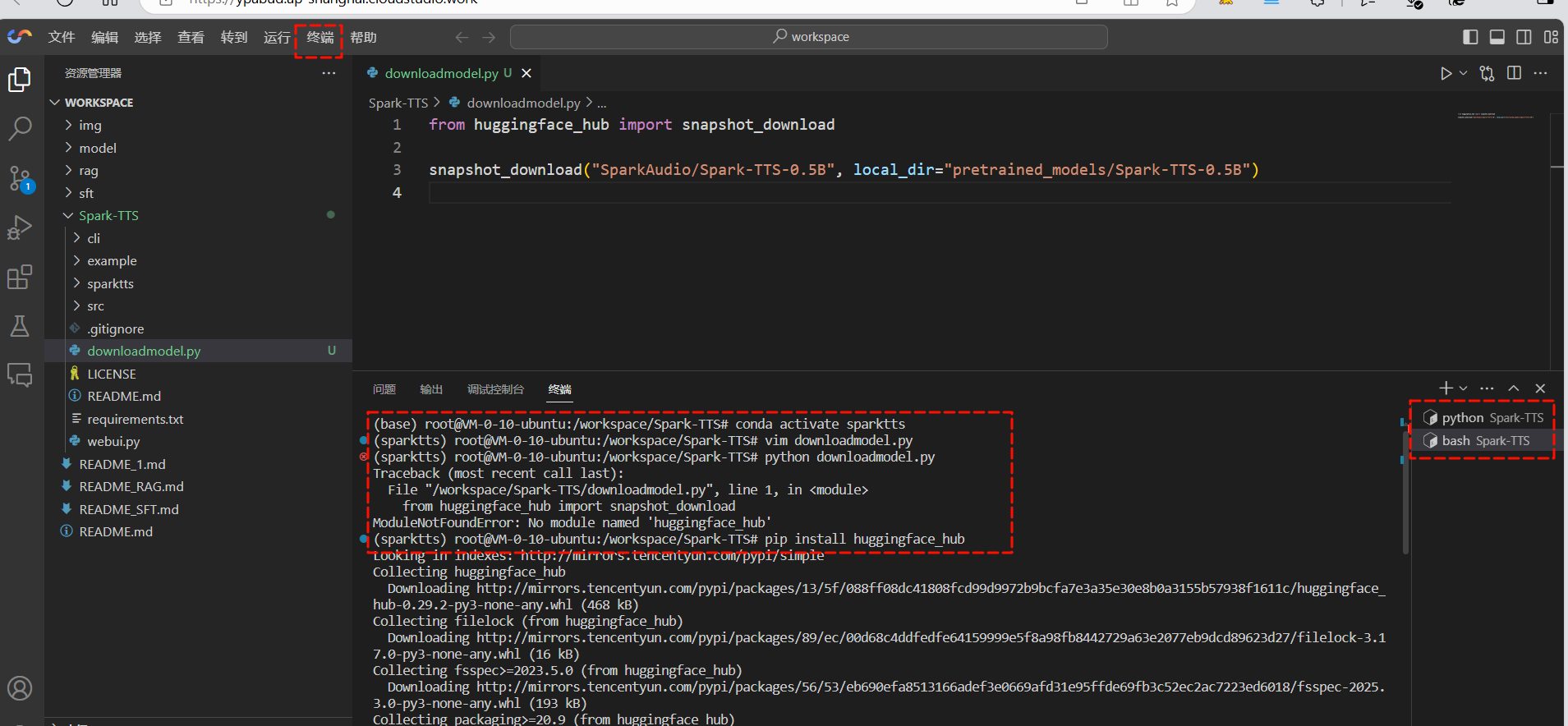The image size is (1568, 726).
Task: Open run options dropdown beside play button
Action: 1463,73
